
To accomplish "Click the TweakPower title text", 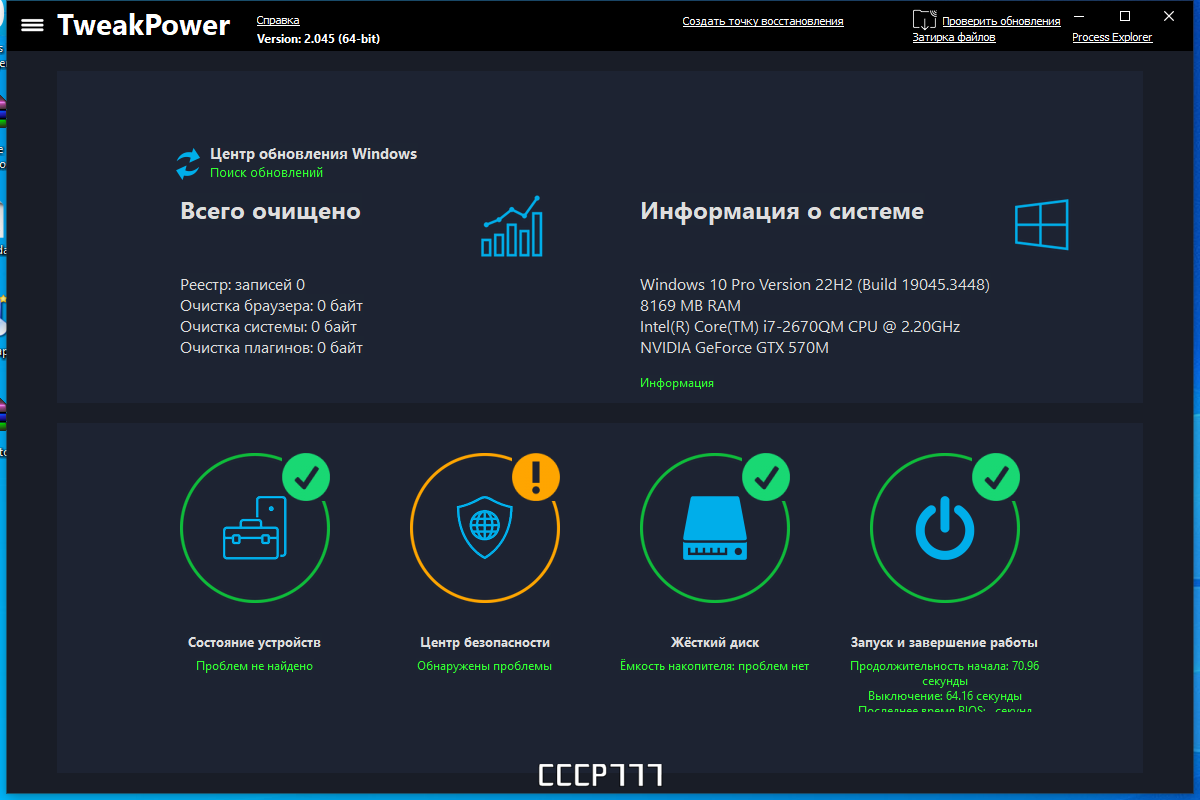I will click(143, 25).
